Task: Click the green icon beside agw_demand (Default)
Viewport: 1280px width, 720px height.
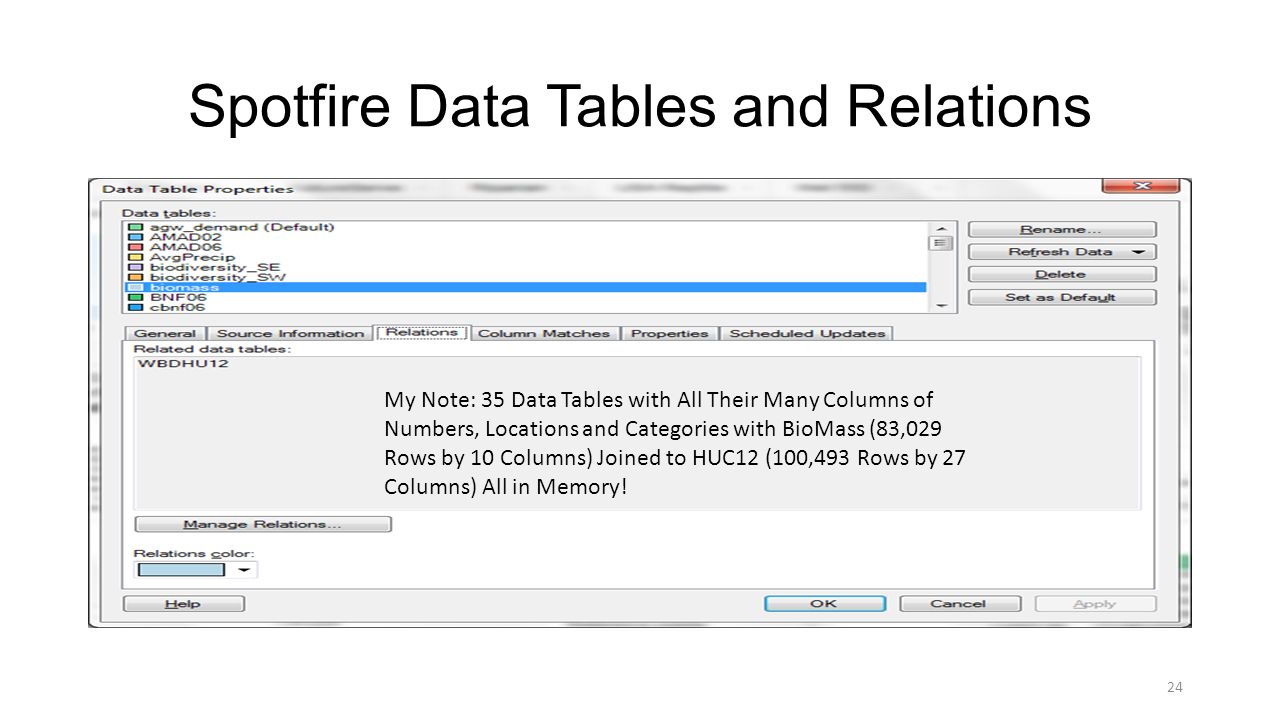Action: tap(135, 227)
